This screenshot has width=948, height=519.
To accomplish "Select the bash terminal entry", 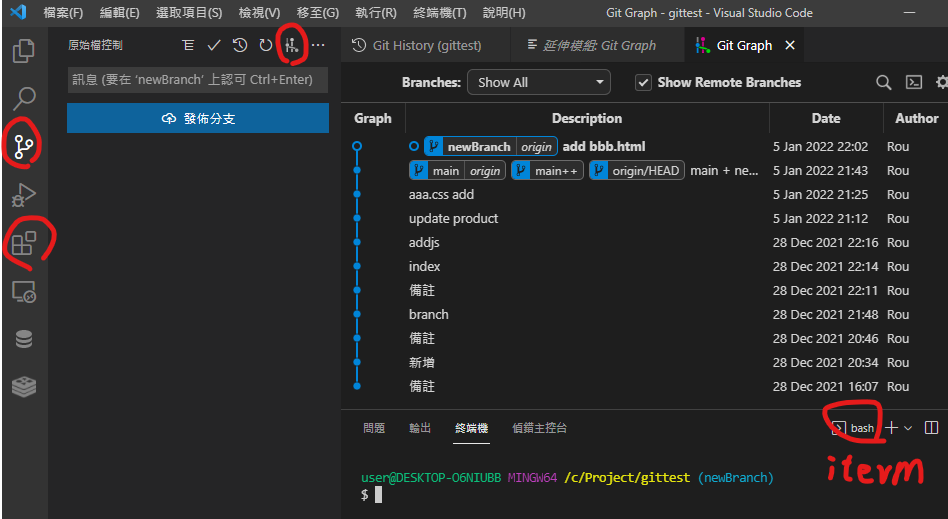I will (x=853, y=428).
